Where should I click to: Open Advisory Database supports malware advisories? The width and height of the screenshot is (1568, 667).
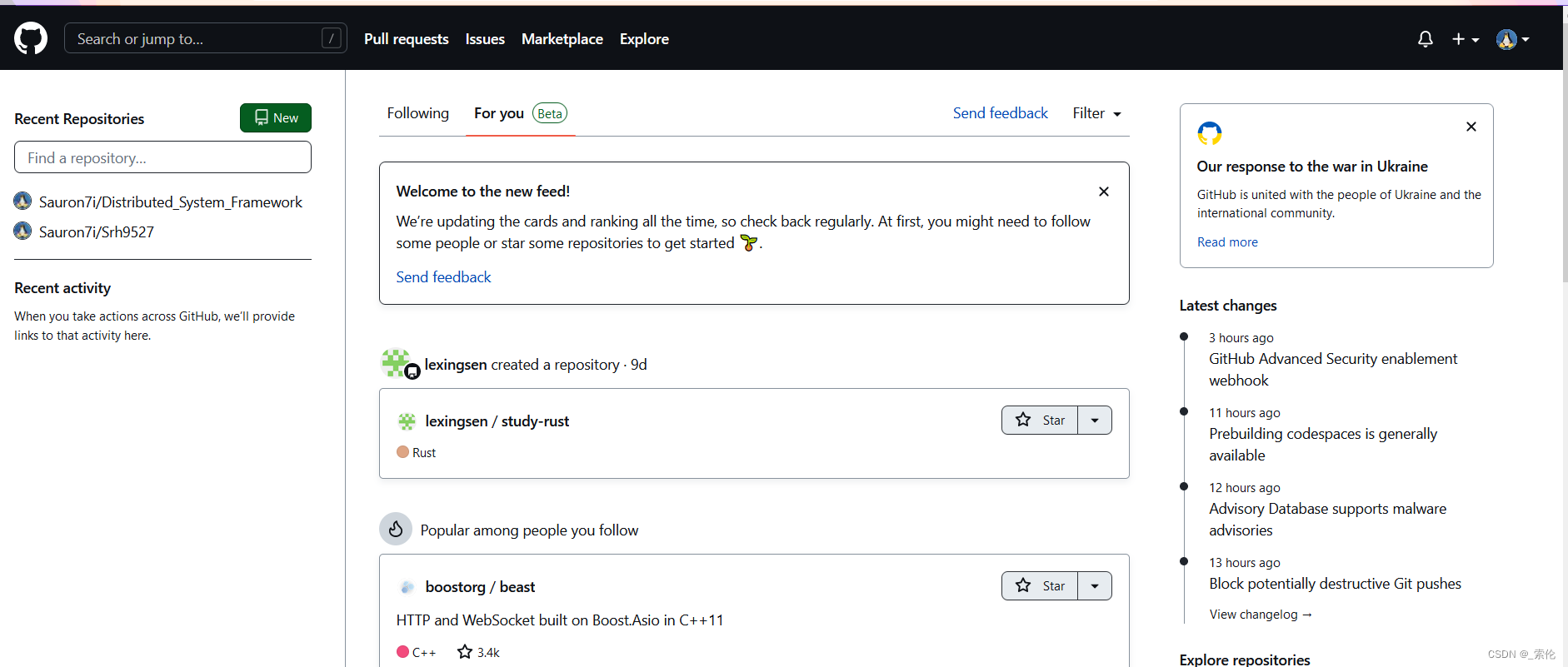1327,520
